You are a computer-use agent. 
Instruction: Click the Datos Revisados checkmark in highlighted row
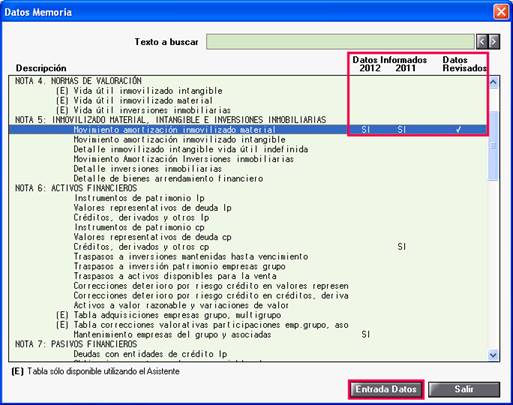click(x=459, y=130)
